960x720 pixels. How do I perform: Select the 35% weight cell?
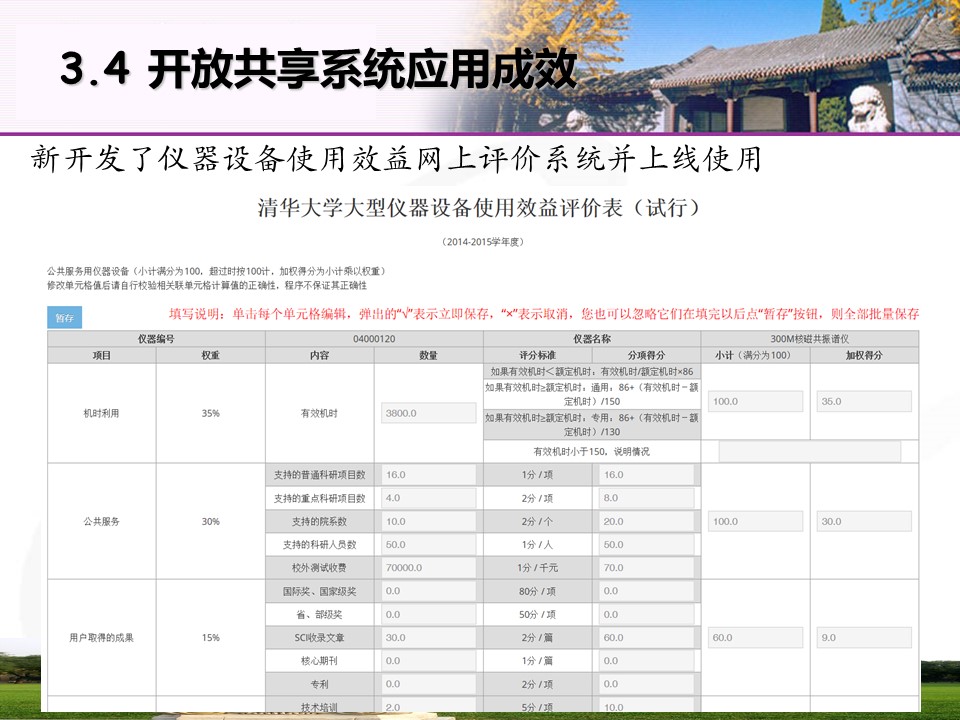click(211, 413)
